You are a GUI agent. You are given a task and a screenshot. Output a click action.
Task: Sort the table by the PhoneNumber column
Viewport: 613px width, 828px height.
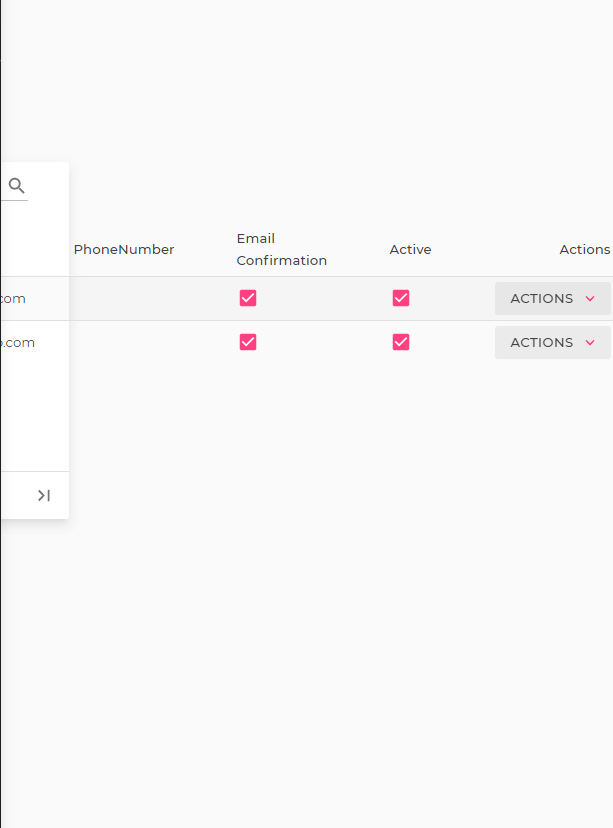click(x=123, y=249)
